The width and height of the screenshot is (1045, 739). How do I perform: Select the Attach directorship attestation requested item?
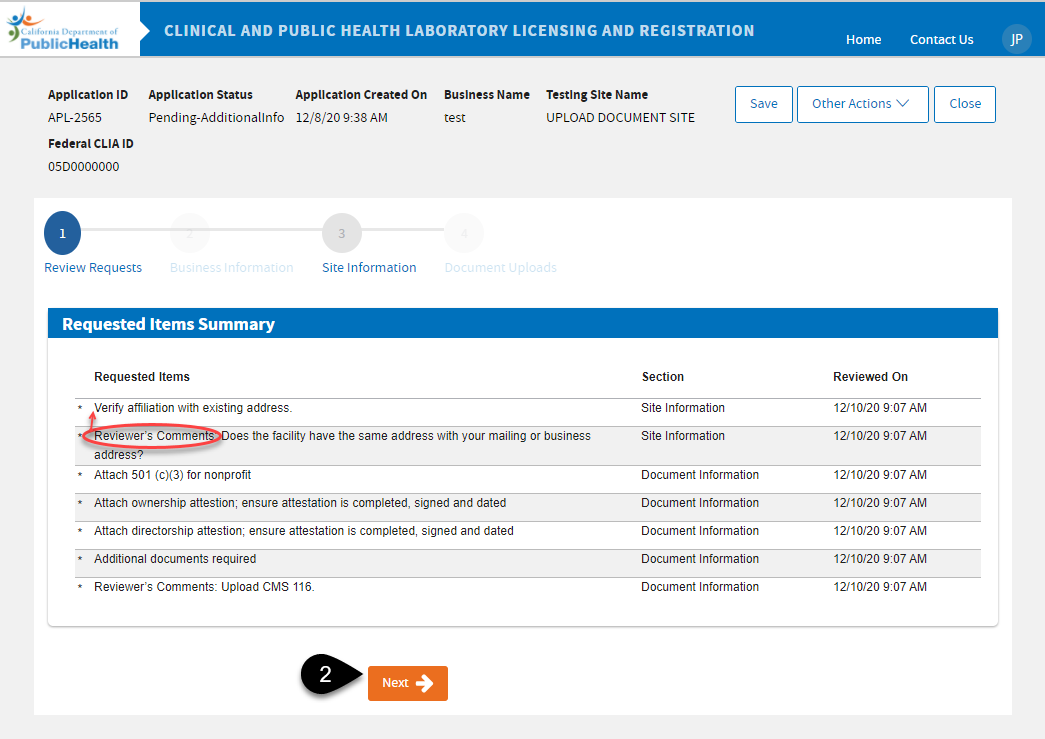tap(303, 531)
